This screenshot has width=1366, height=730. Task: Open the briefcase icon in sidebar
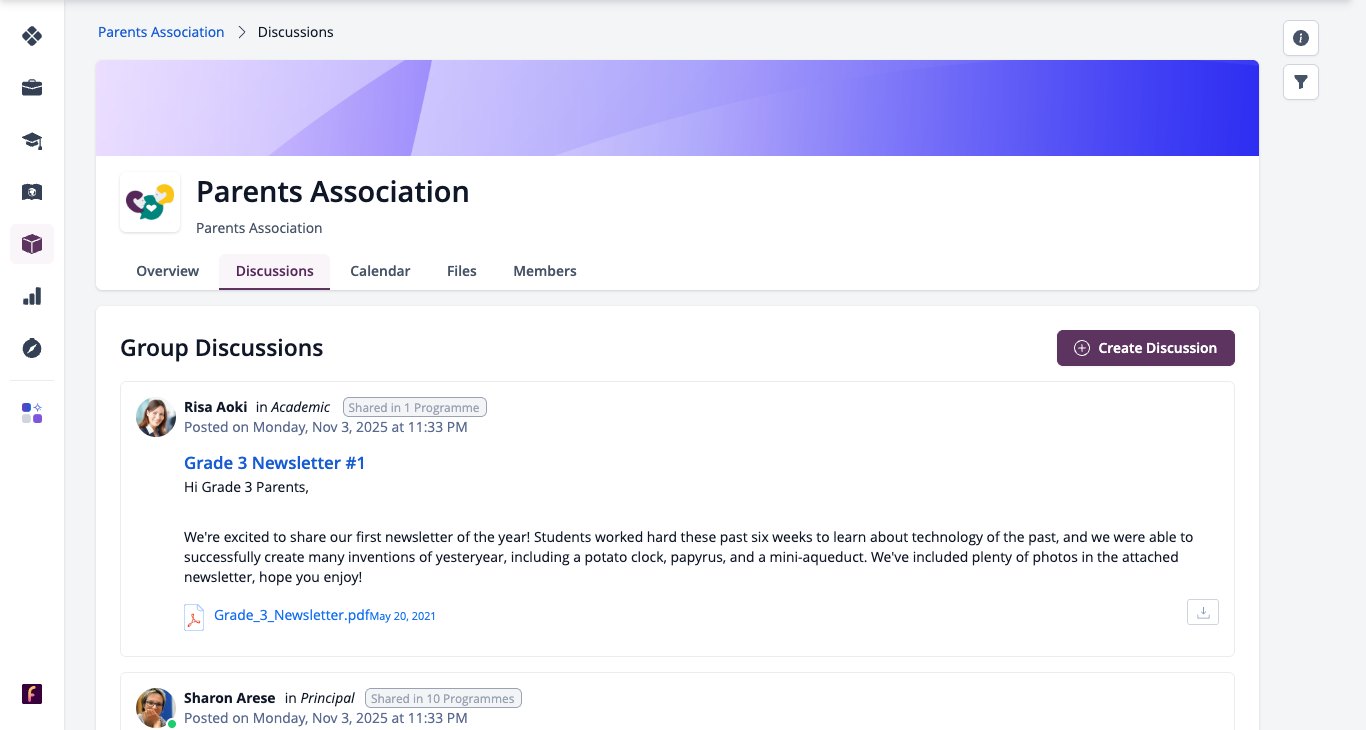32,88
